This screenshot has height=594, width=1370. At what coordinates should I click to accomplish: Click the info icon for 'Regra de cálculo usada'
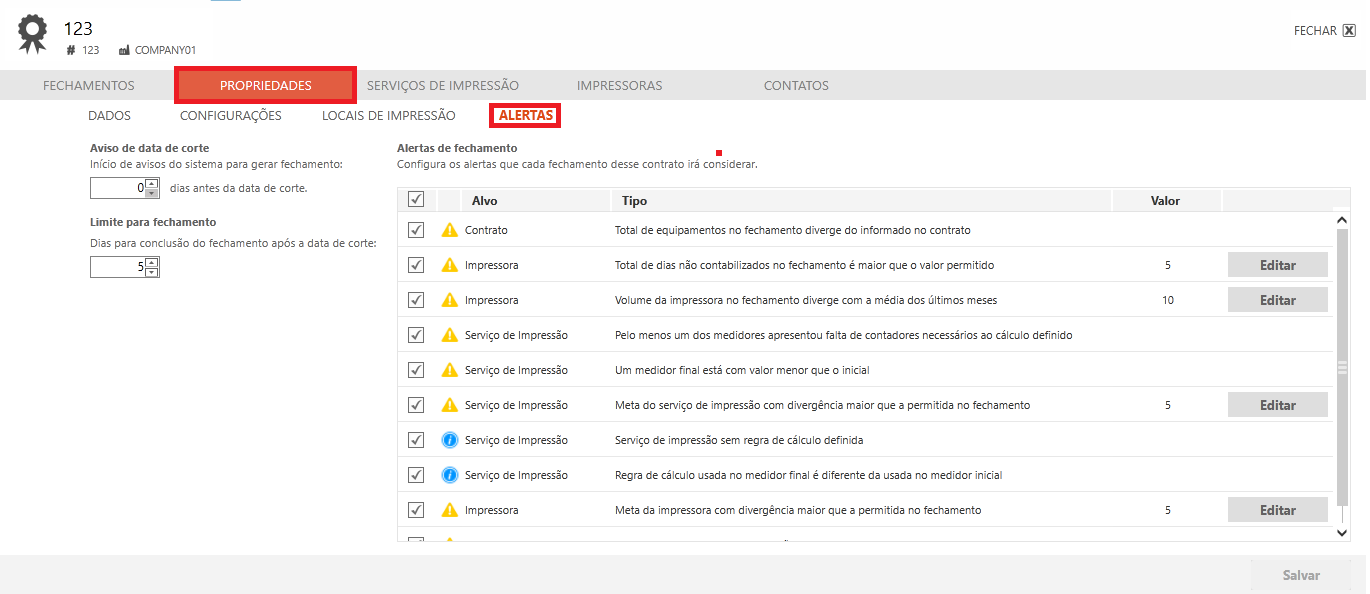(x=449, y=475)
